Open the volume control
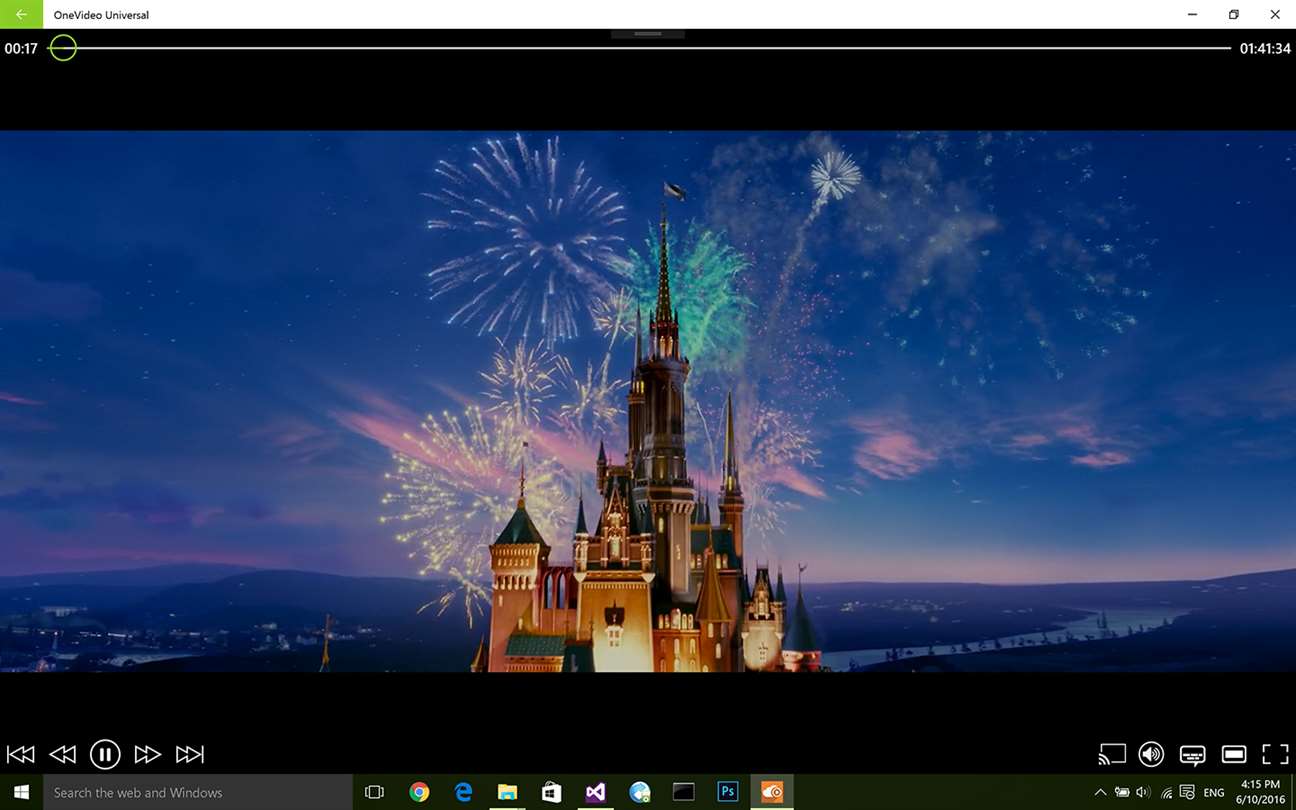This screenshot has height=810, width=1296. pos(1151,754)
